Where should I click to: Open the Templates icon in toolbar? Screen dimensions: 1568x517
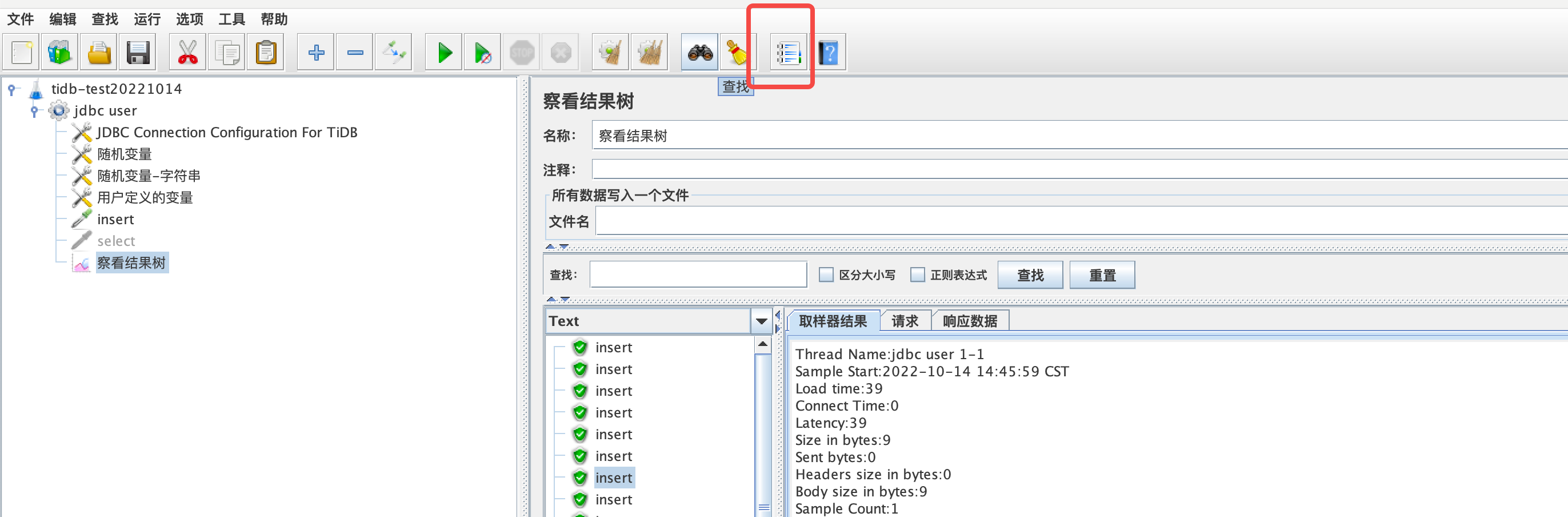[x=59, y=53]
